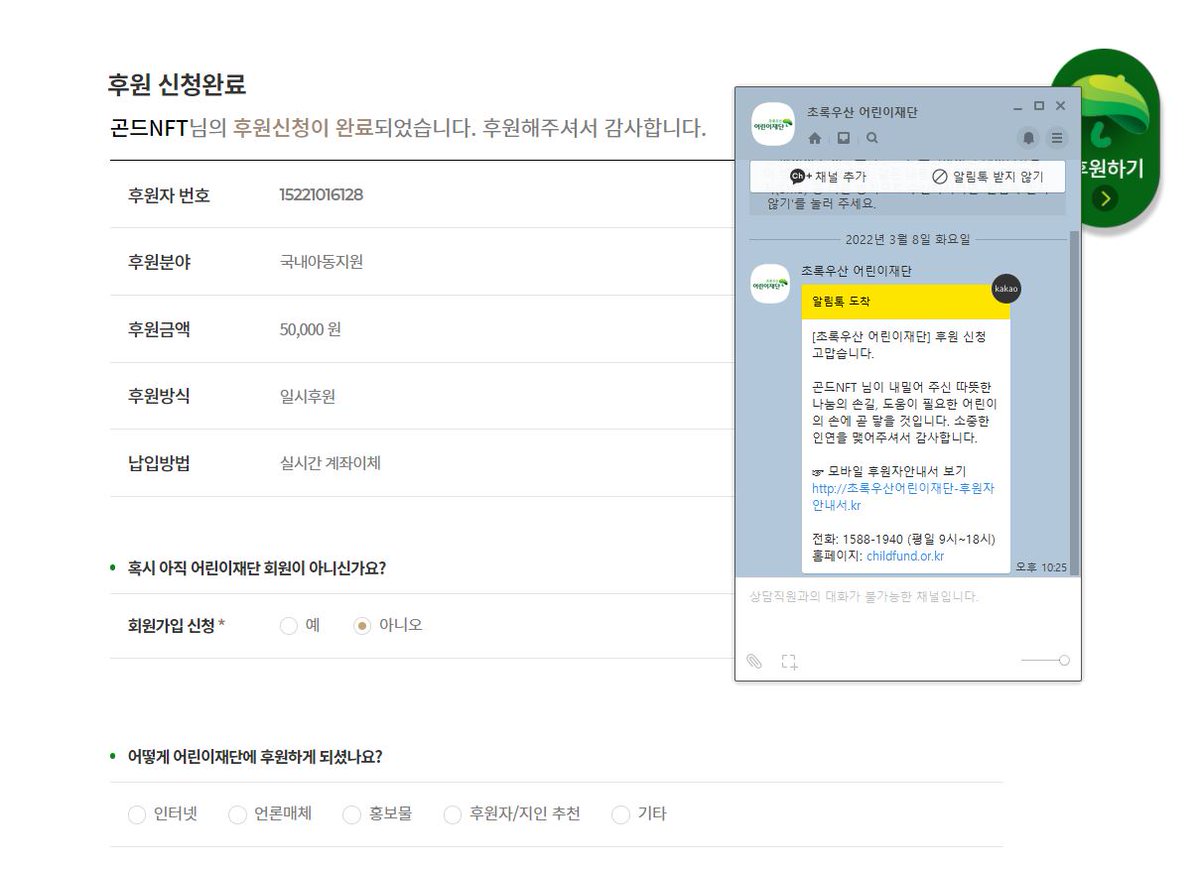1200x870 pixels.
Task: Open the 모바일 후원자안내서 link
Action: (903, 497)
